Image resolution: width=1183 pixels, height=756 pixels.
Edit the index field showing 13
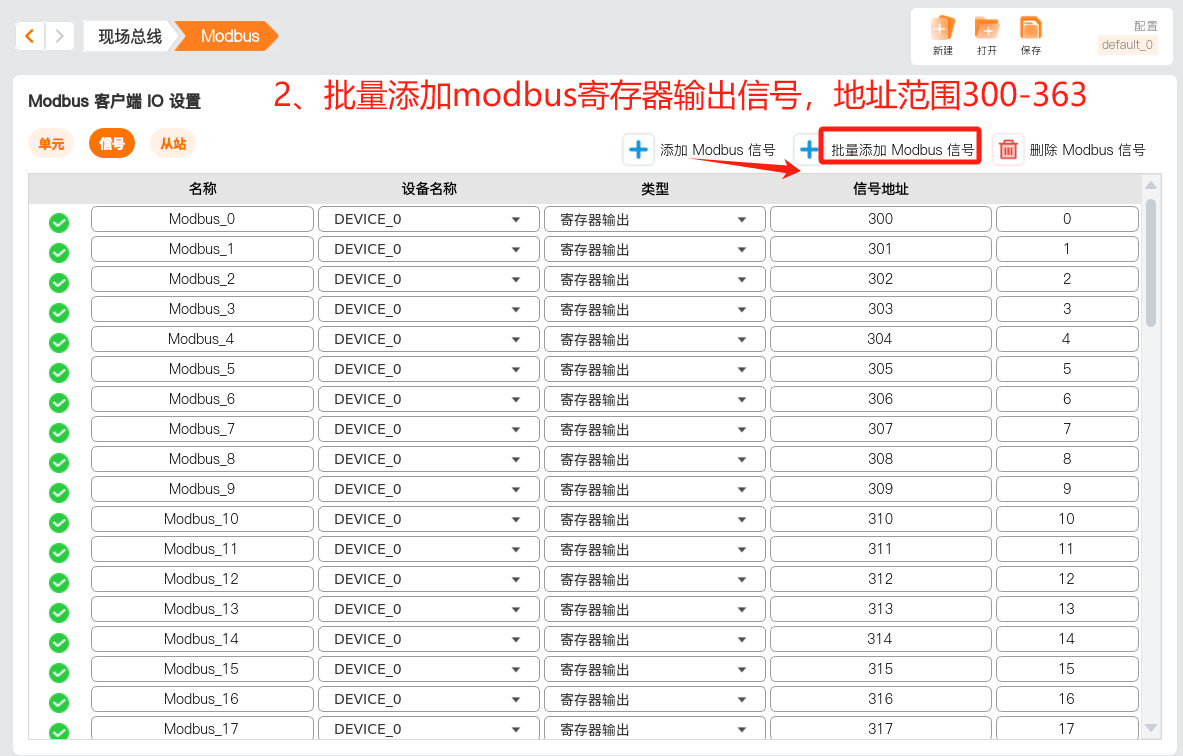(x=1067, y=609)
